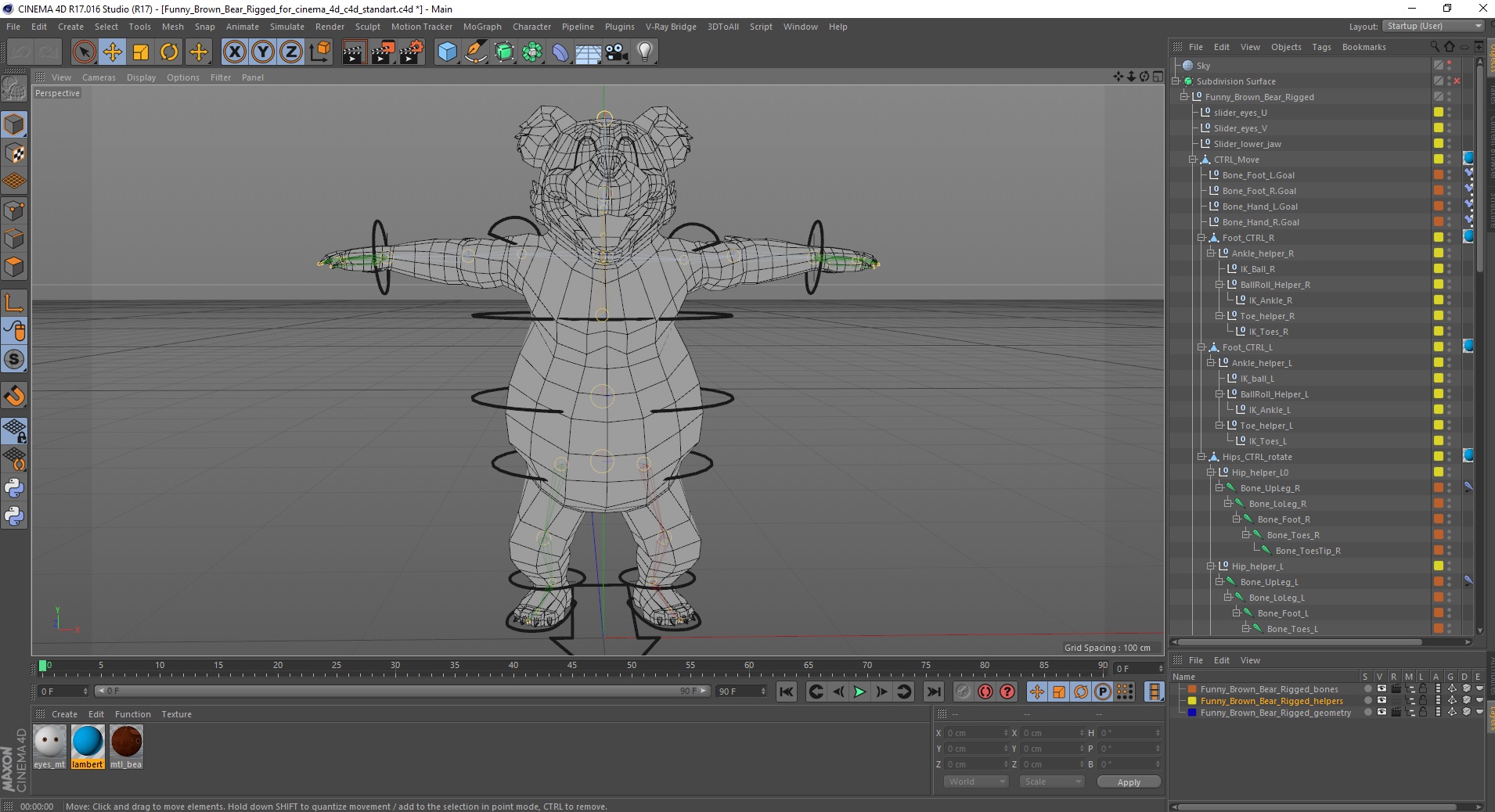Collapse Foot_CTRL_R hierarchy

(1201, 238)
